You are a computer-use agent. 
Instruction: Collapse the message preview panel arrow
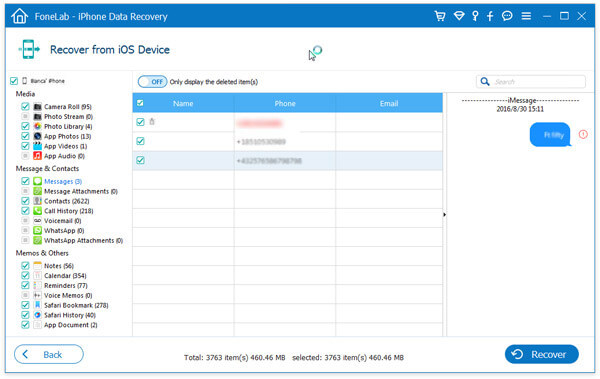point(444,215)
